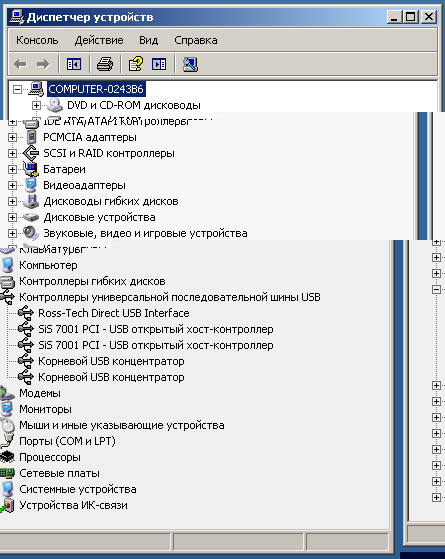The height and width of the screenshot is (559, 445).
Task: Select the COMPUTER-0243B6 tree root
Action: pyautogui.click(x=96, y=89)
